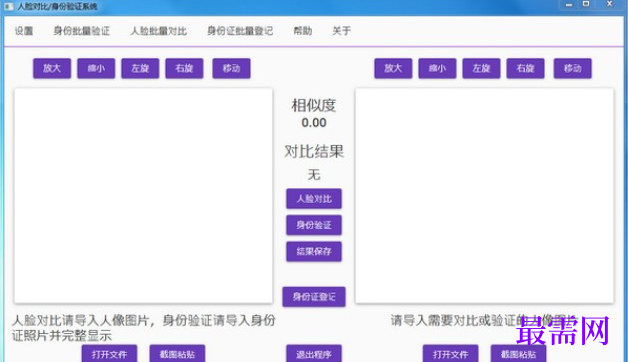Save results with 结果保存 button
Viewport: 628px width, 362px height.
pos(314,251)
